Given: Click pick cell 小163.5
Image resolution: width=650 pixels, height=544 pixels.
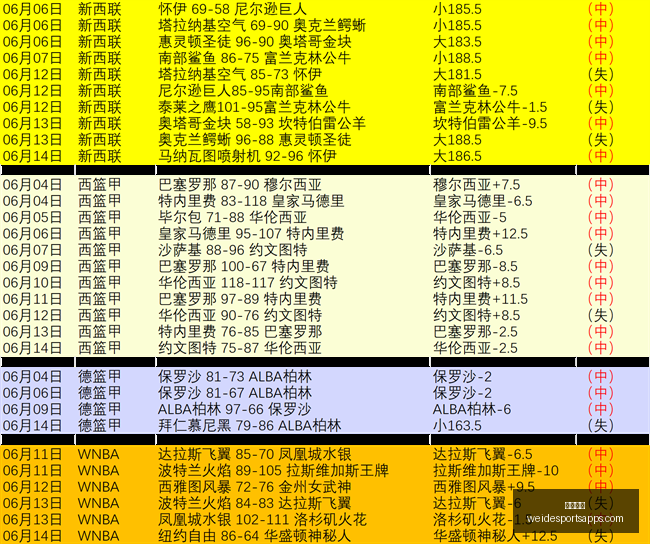Looking at the screenshot, I should pos(457,425).
